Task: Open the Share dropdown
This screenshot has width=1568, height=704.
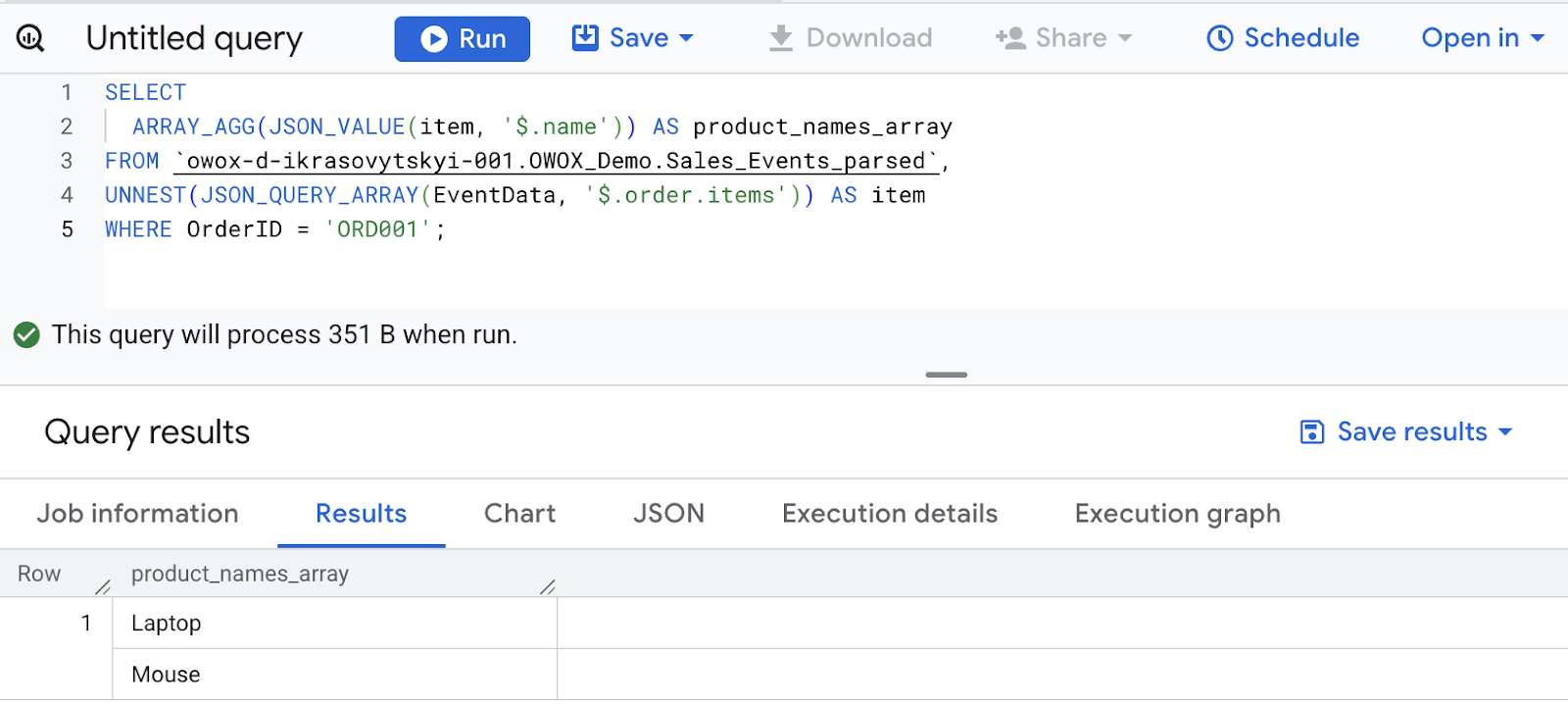Action: tap(1064, 38)
